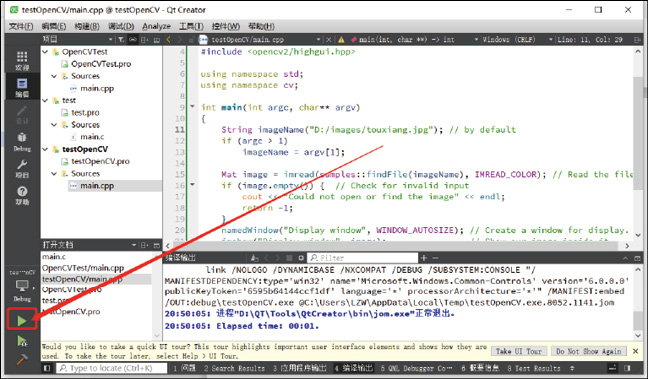
Task: Zoom in compile output with plus icon
Action: pos(424,258)
